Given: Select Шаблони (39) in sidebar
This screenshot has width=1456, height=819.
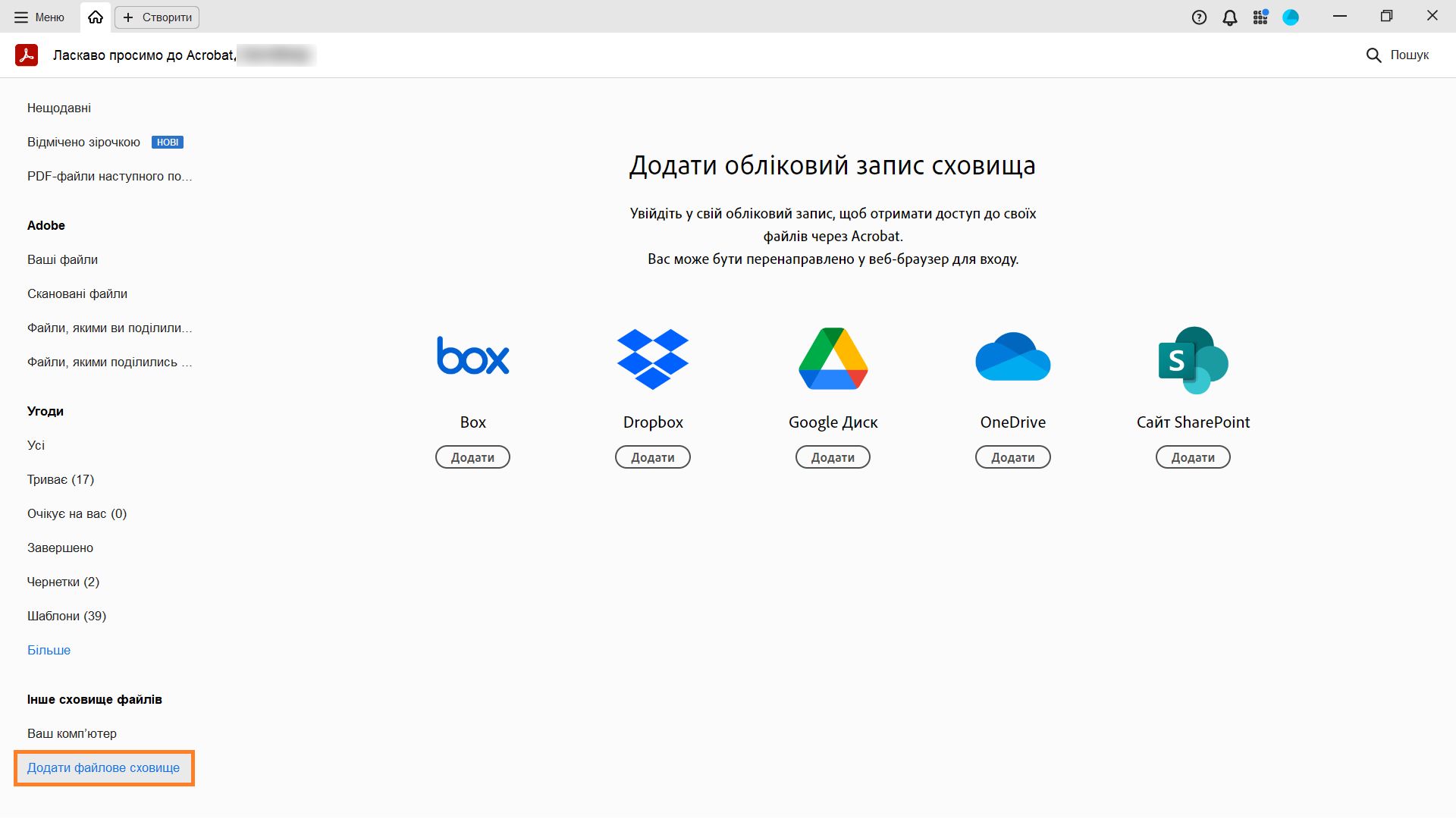Looking at the screenshot, I should tap(67, 616).
